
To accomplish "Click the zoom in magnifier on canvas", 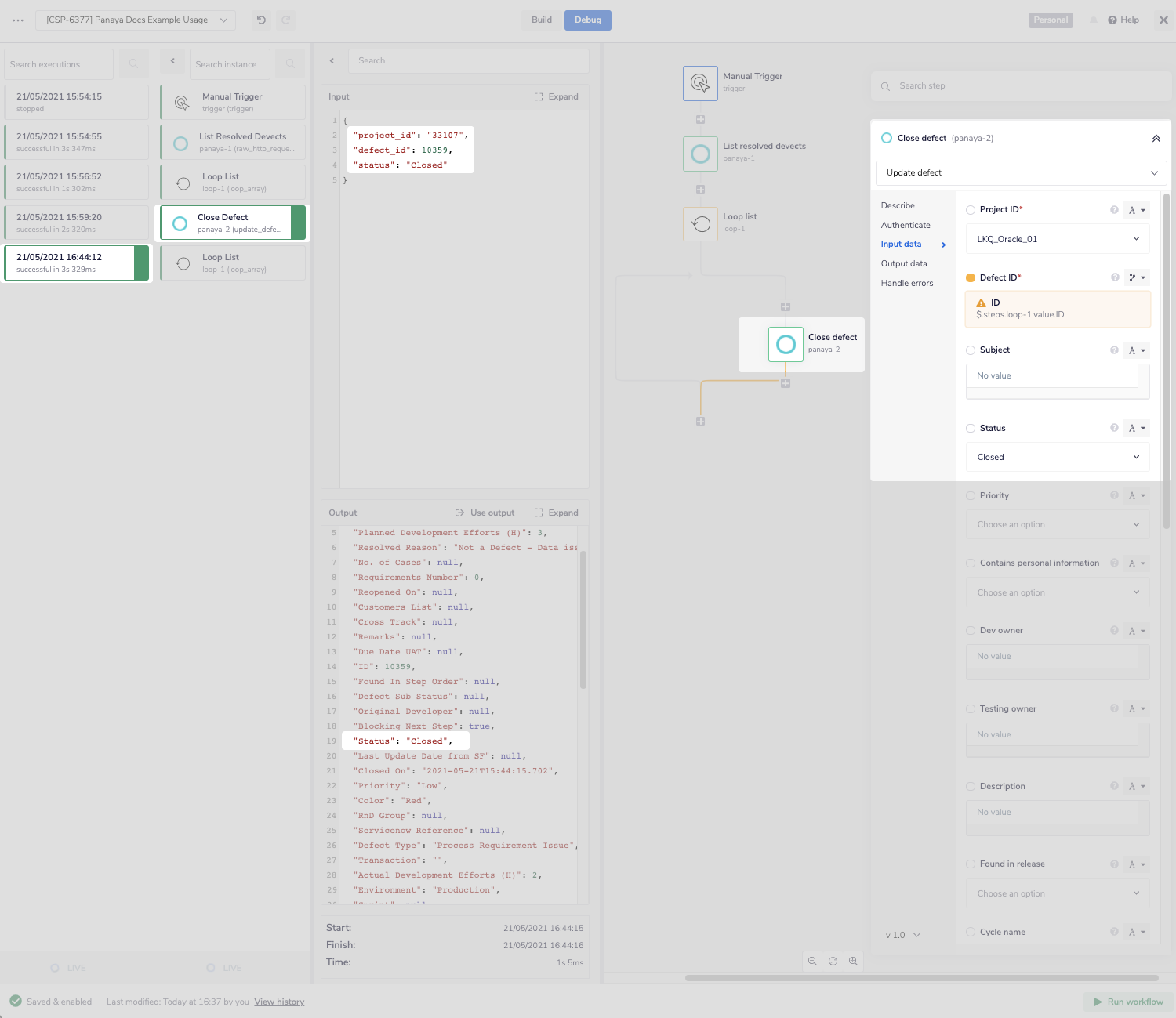I will point(853,962).
